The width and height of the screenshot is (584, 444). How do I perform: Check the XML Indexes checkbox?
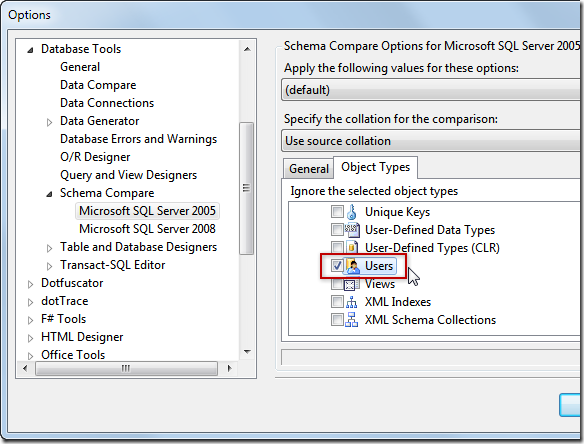click(x=337, y=302)
